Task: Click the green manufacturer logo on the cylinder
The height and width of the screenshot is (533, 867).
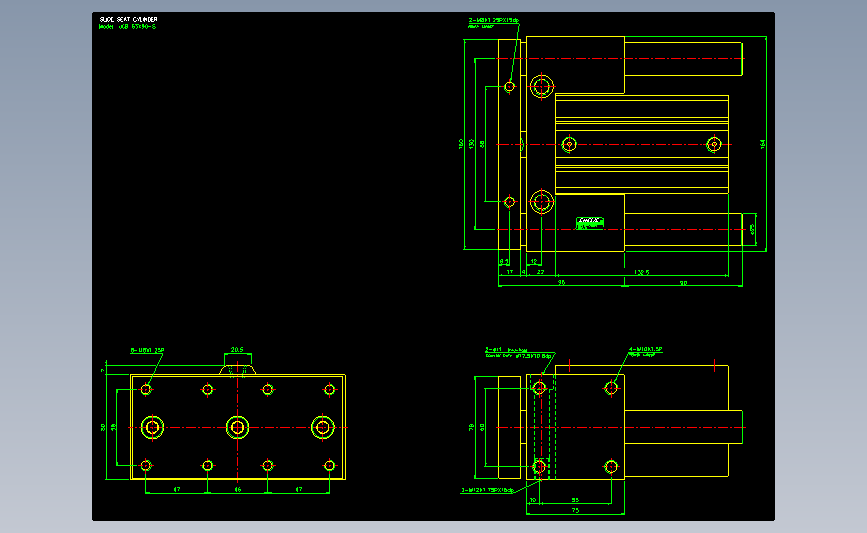Action: coord(589,222)
